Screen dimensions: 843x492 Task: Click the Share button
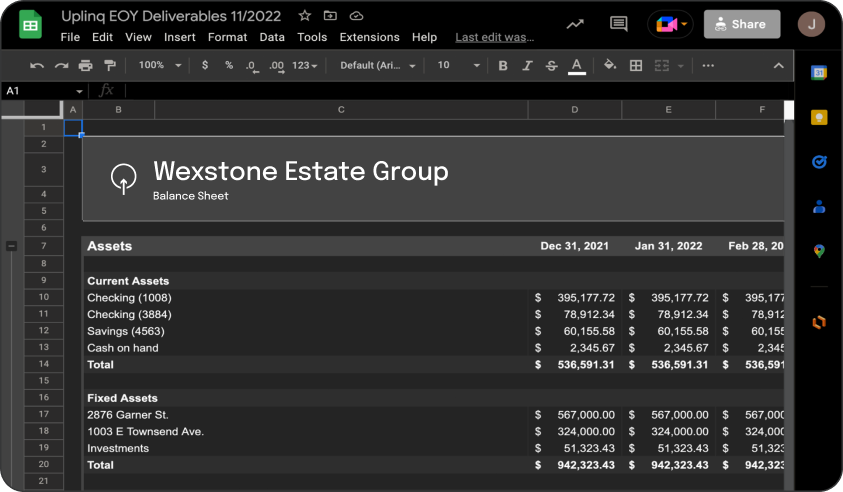click(741, 24)
